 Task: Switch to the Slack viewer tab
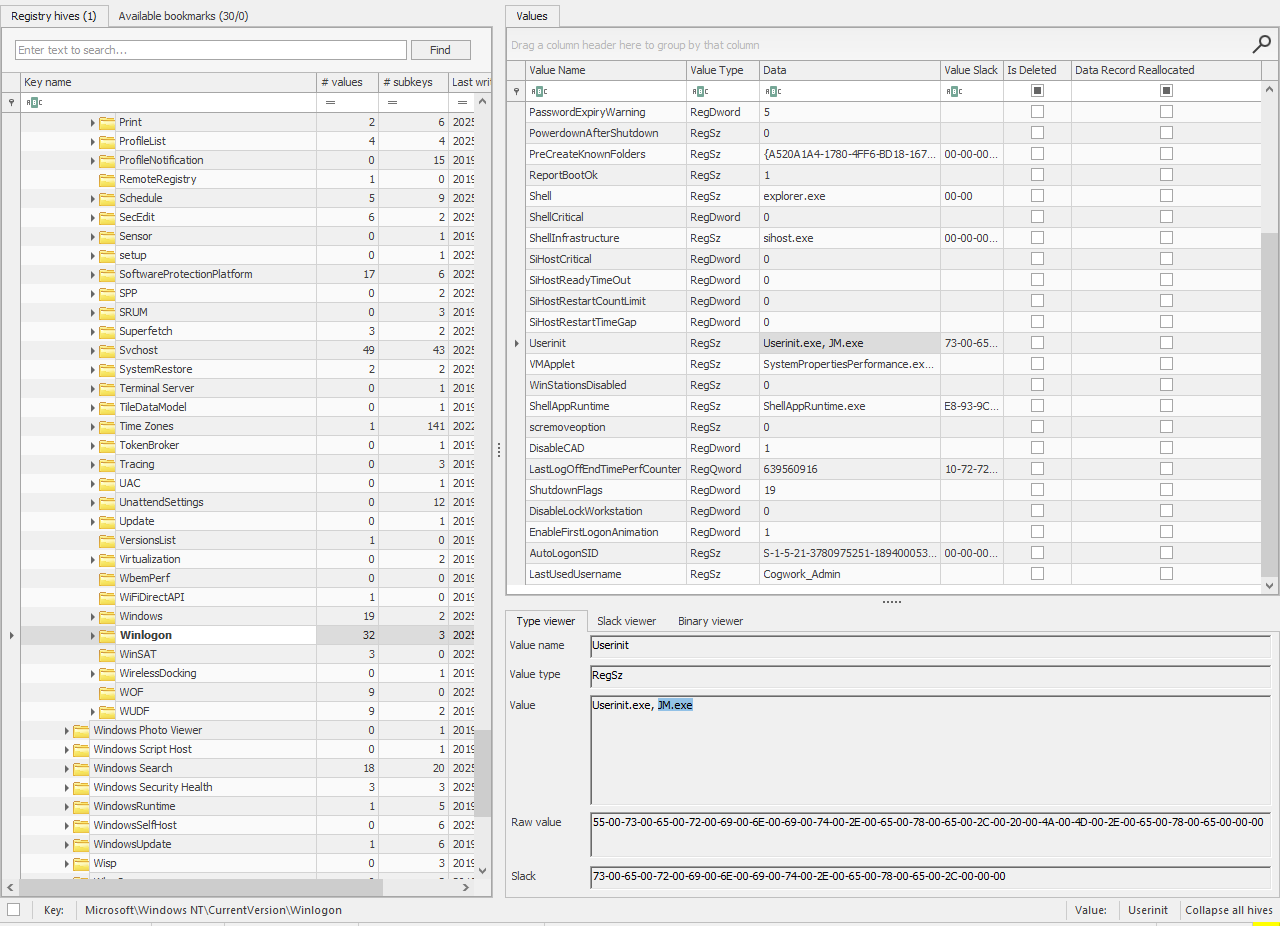pyautogui.click(x=626, y=621)
